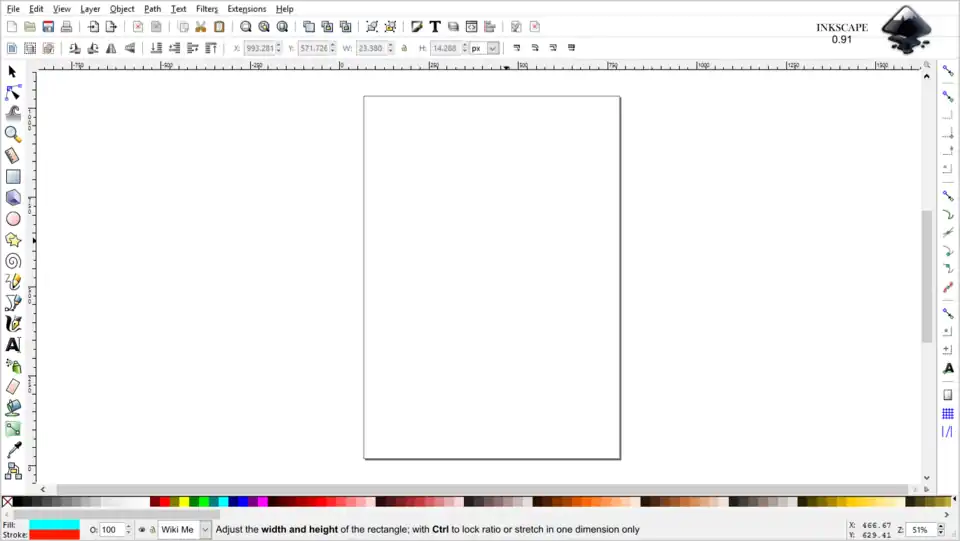Click the cyan Fill color indicator

tap(54, 524)
